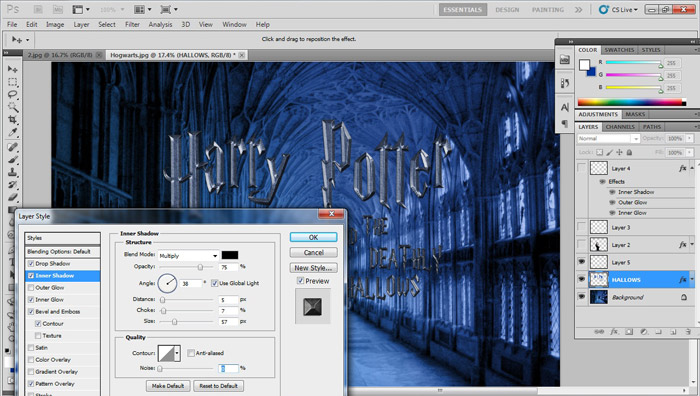The image size is (700, 396).
Task: Open the Character panel icon
Action: (x=565, y=107)
